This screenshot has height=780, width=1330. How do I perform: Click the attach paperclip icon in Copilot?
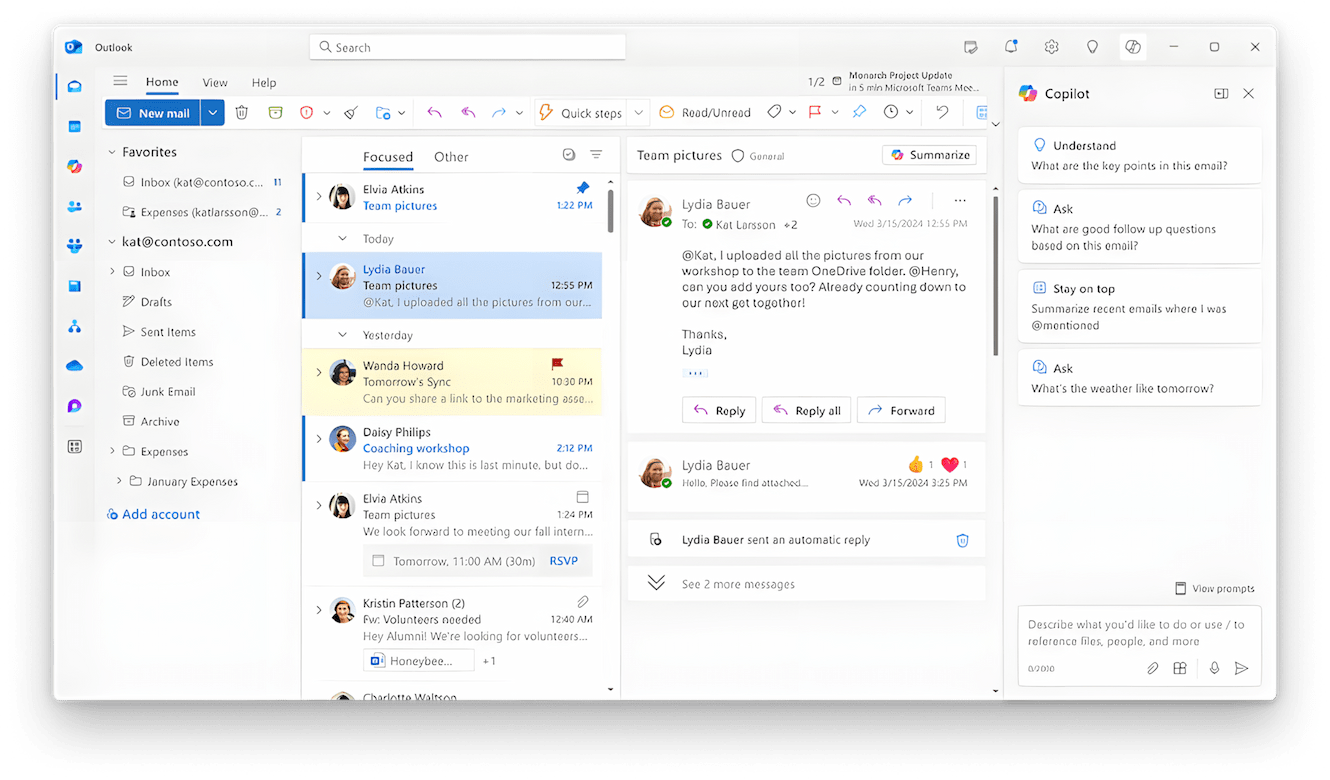point(1152,668)
